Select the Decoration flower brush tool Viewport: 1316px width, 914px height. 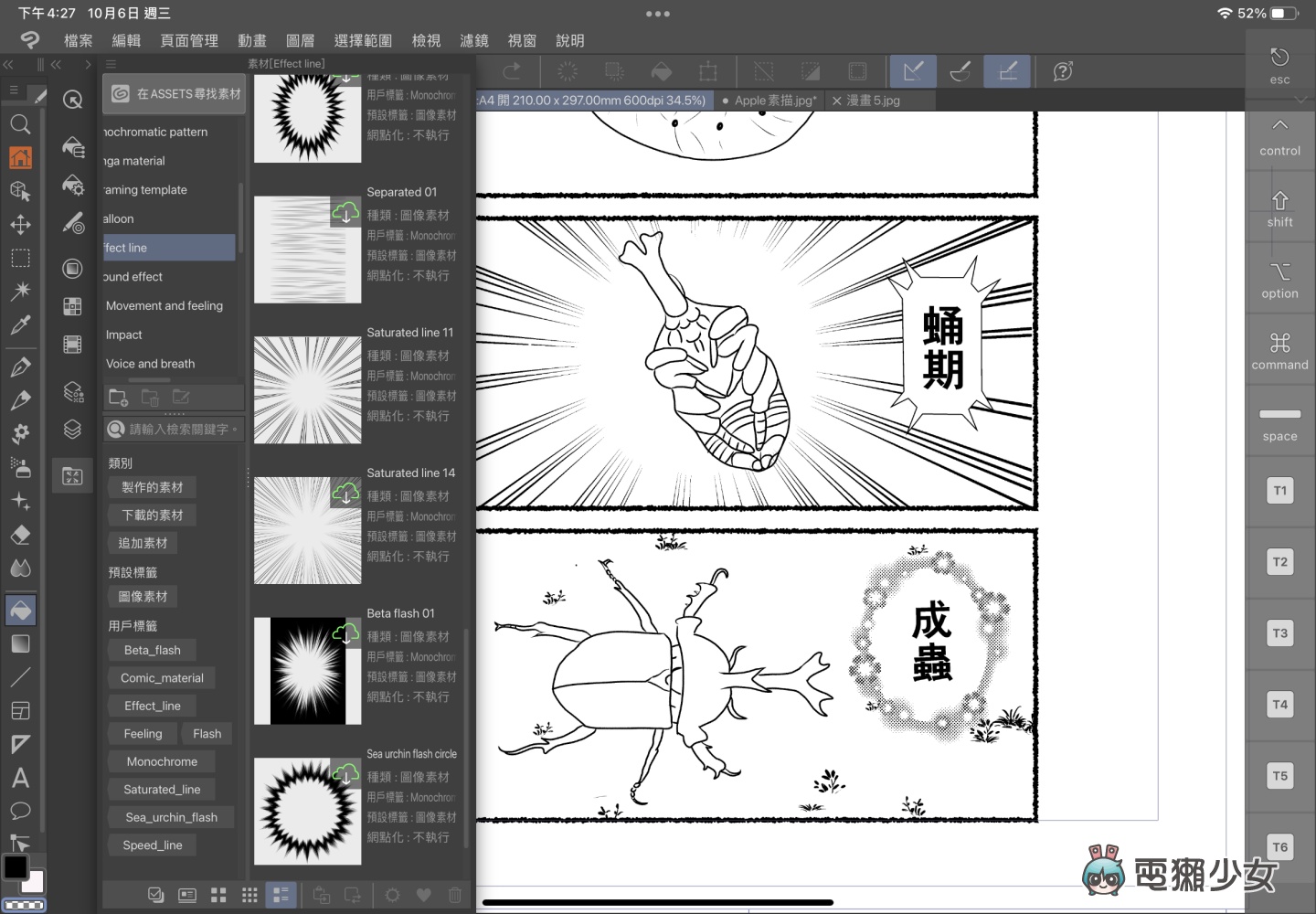20,433
